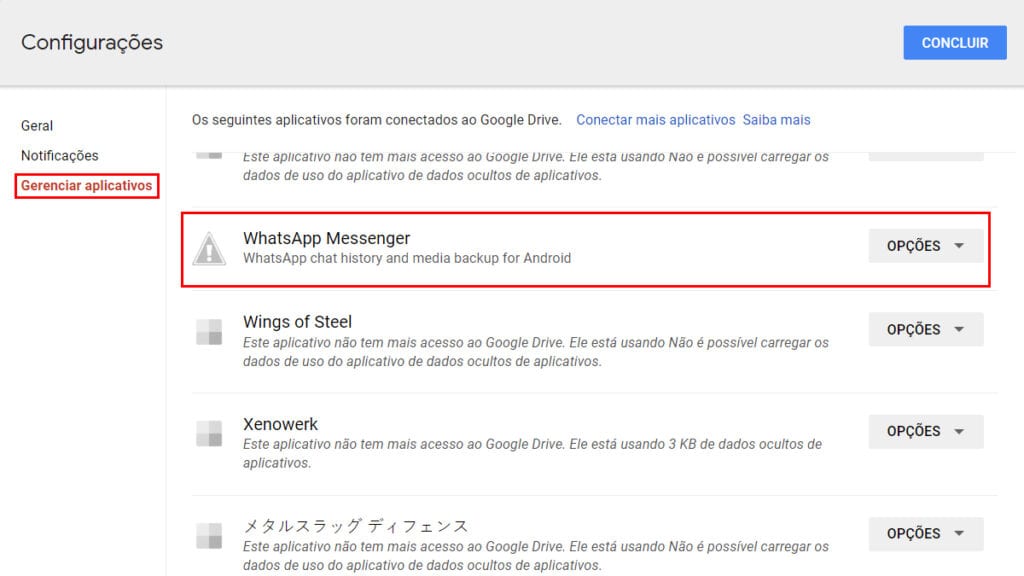The width and height of the screenshot is (1024, 576).
Task: Expand OPÇÕES for Wings of Steel
Action: pyautogui.click(x=925, y=329)
